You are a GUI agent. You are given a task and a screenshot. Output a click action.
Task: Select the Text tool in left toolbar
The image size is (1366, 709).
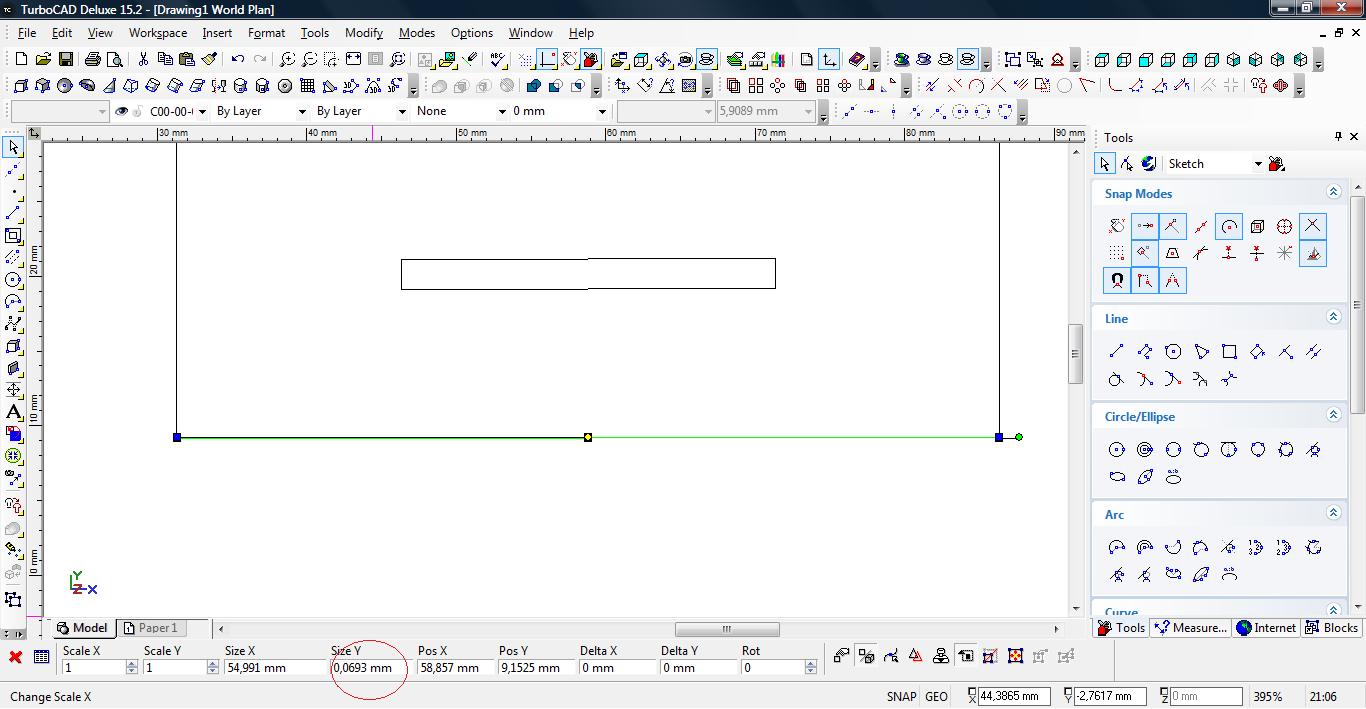13,412
